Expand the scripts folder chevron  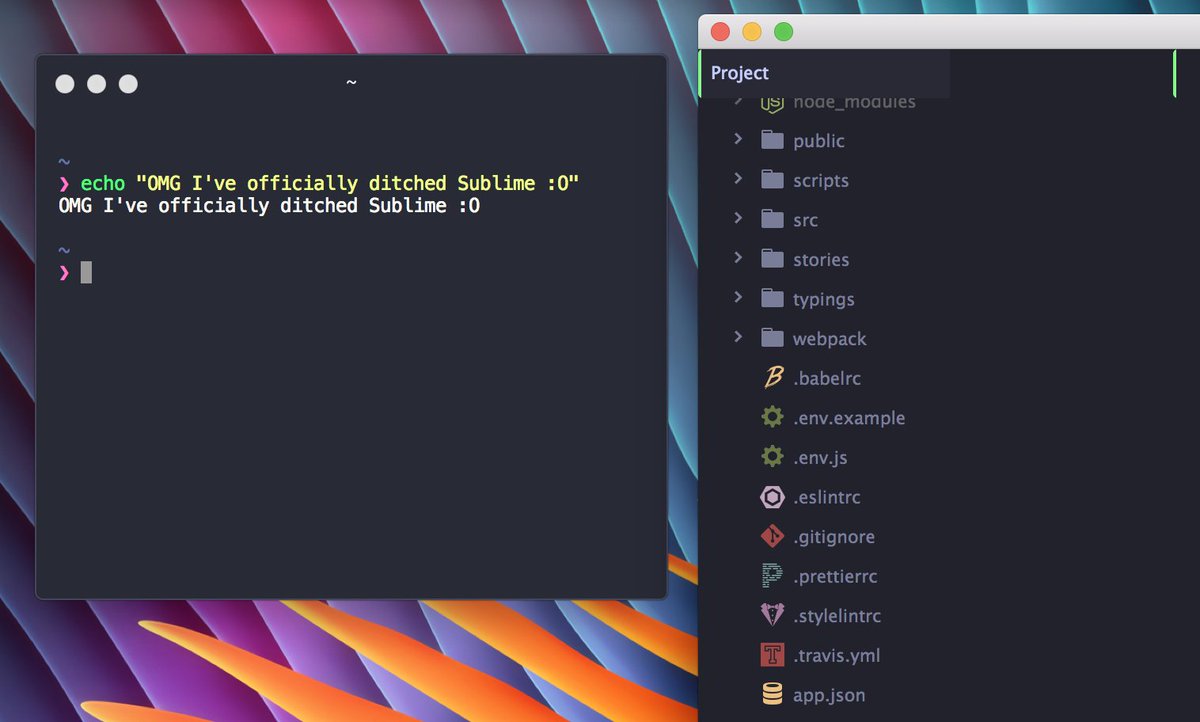point(738,179)
